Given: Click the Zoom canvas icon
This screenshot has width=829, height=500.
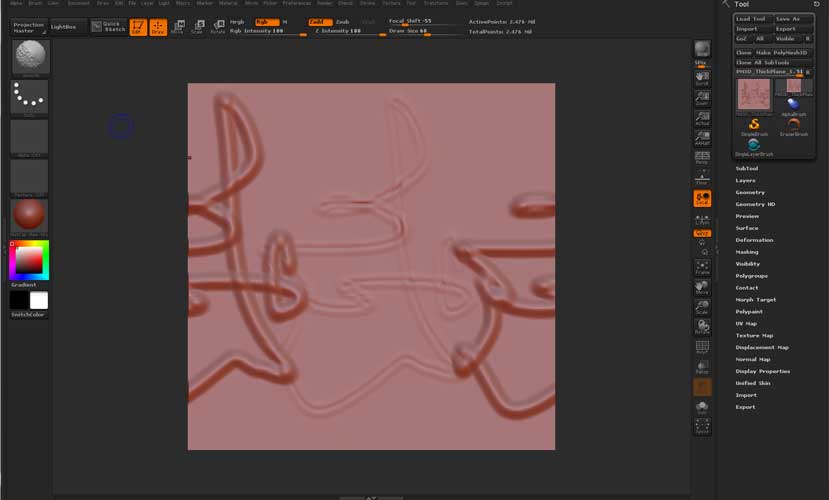Looking at the screenshot, I should pyautogui.click(x=702, y=98).
